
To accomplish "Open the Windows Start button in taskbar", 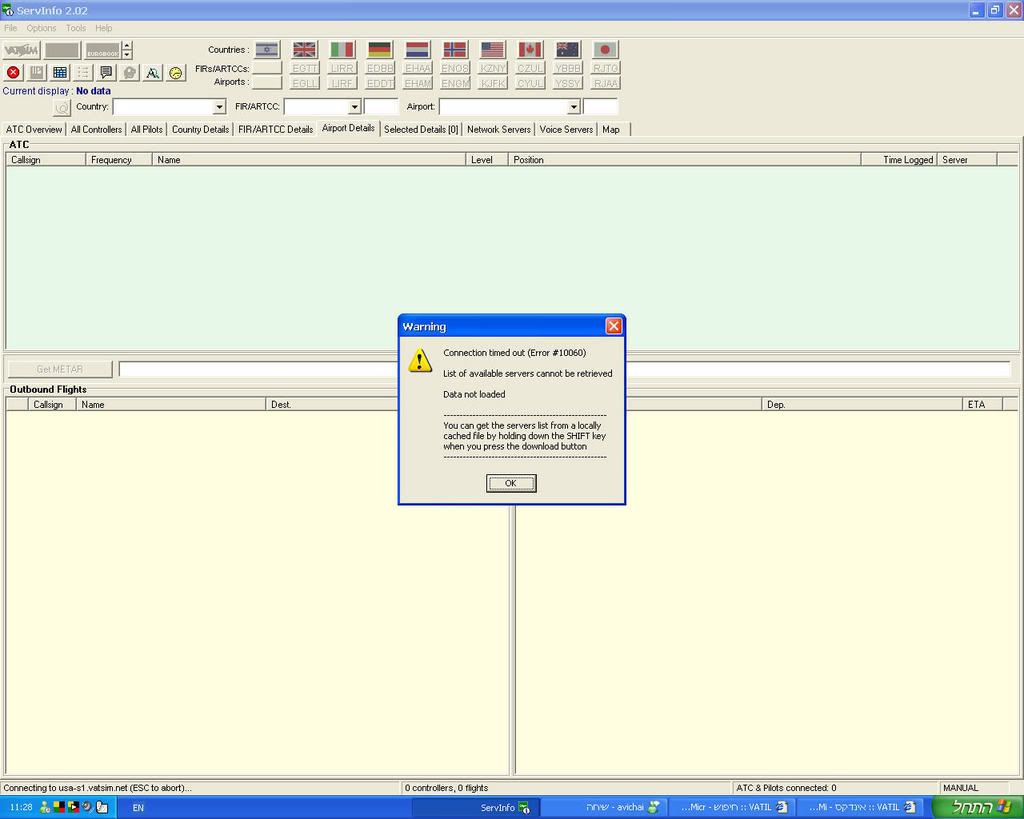I will (x=977, y=807).
